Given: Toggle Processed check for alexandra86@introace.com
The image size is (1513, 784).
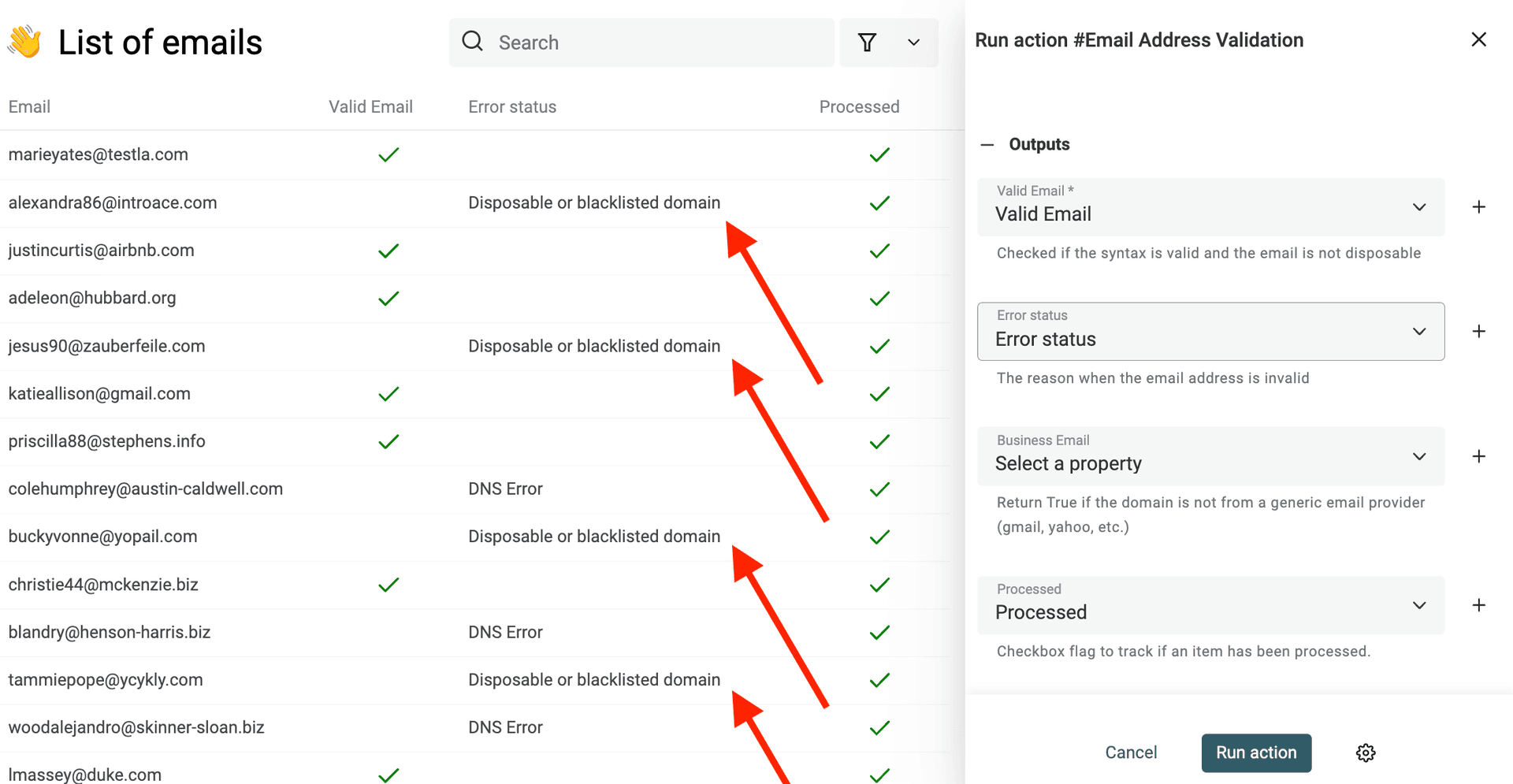Looking at the screenshot, I should point(879,203).
